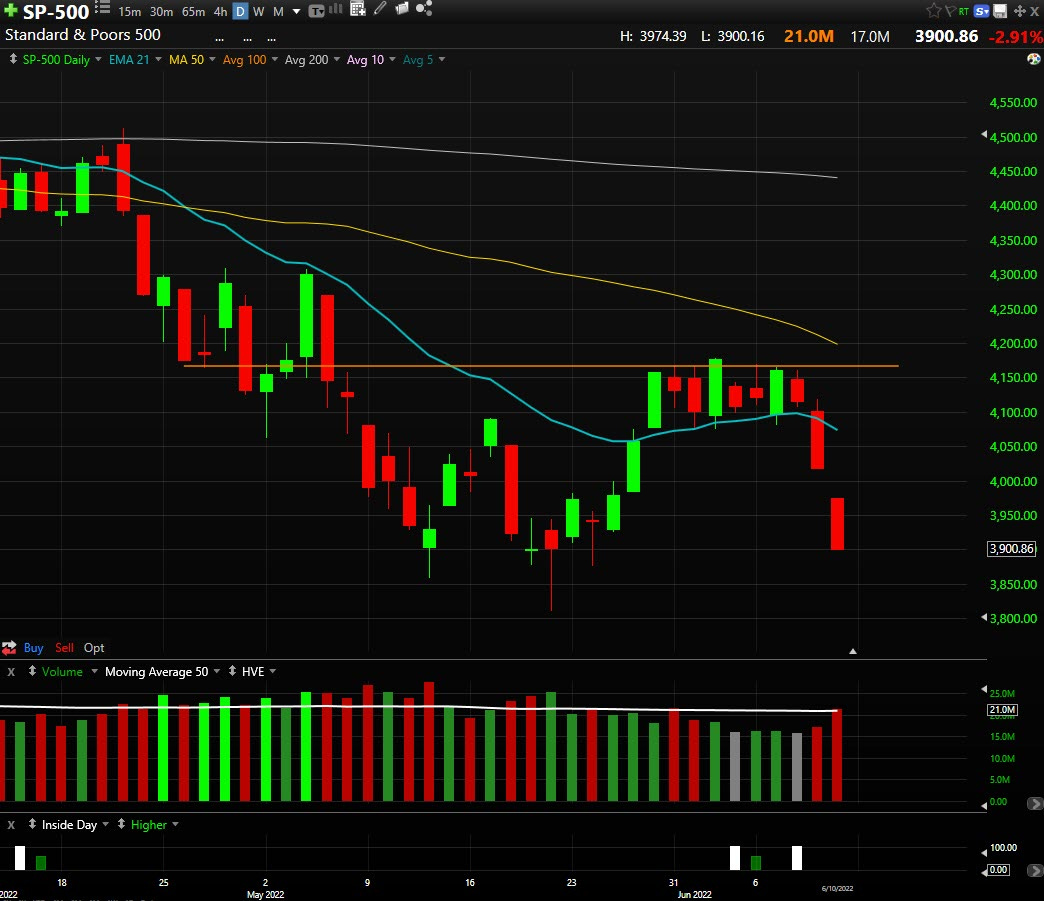Image resolution: width=1044 pixels, height=901 pixels.
Task: Click scroll button at volume pane bottom right
Action: point(1035,804)
